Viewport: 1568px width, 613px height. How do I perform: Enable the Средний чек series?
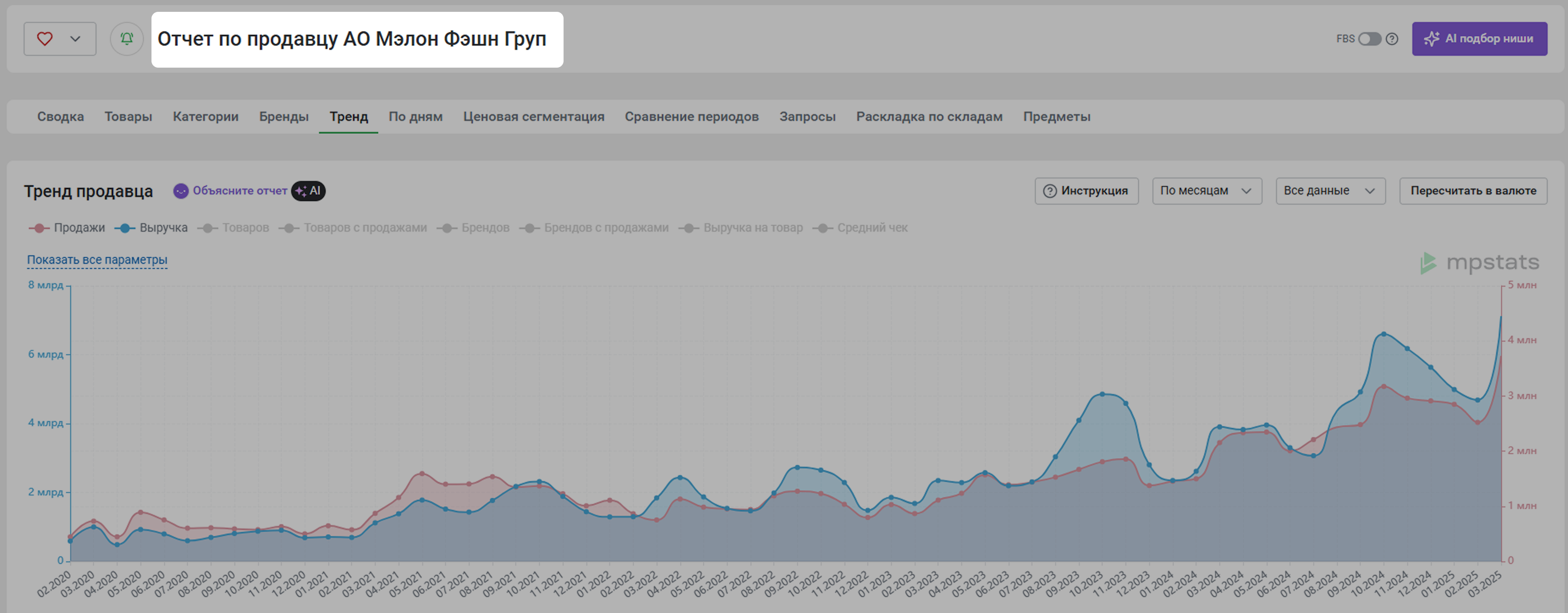[860, 227]
